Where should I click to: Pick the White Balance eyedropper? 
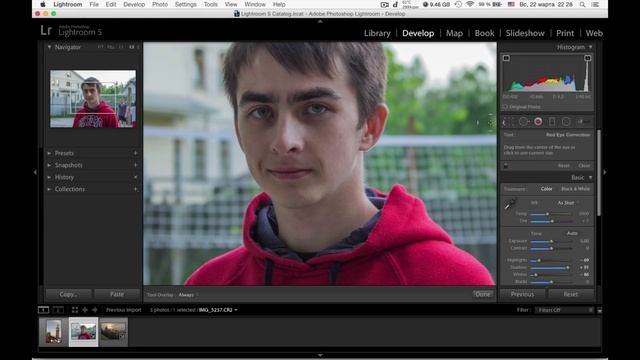510,204
